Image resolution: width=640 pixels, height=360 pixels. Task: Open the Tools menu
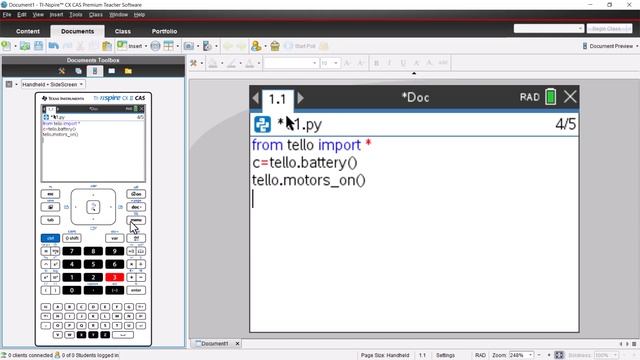click(x=76, y=14)
